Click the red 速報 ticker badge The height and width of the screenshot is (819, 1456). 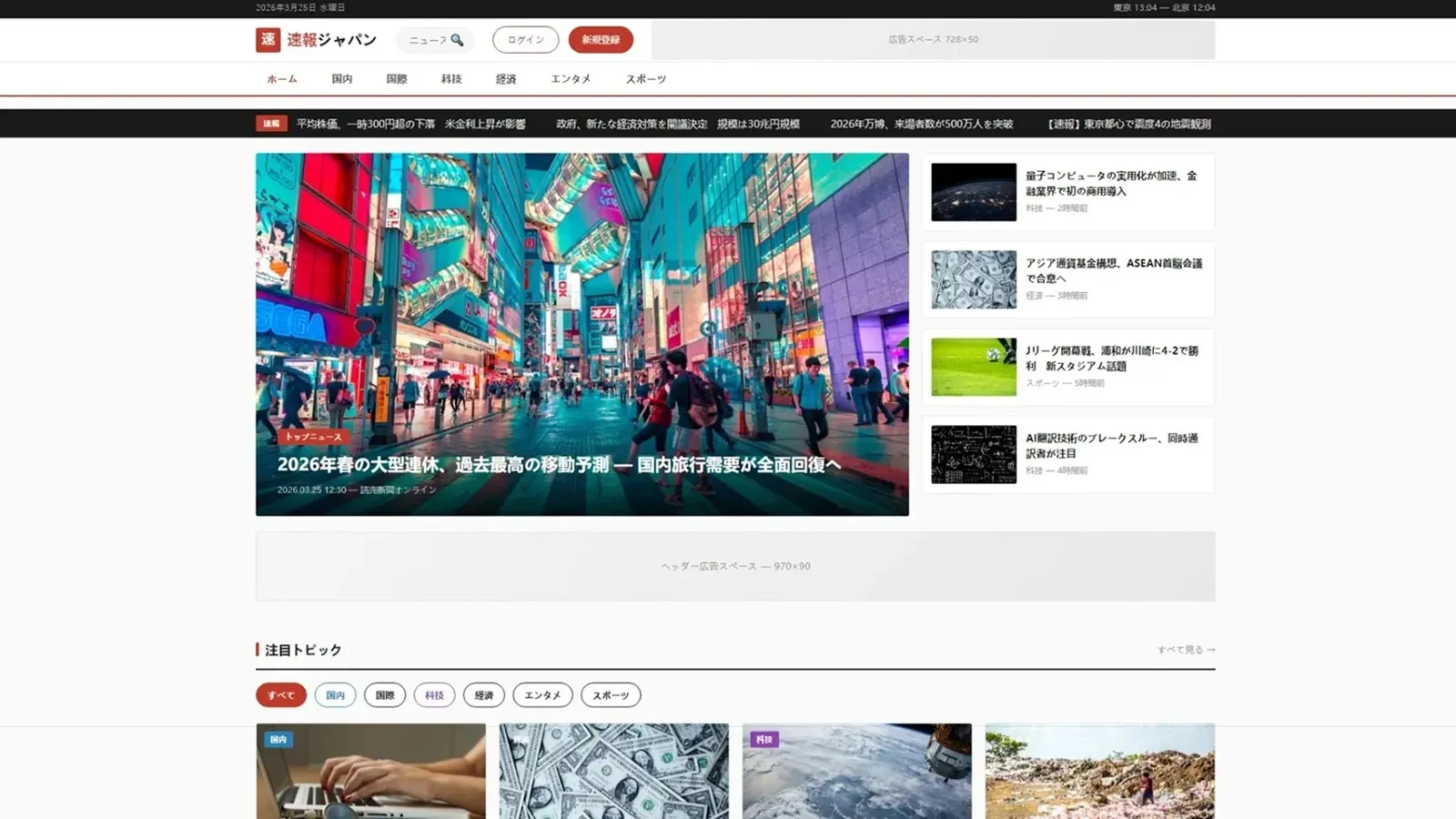[x=271, y=124]
